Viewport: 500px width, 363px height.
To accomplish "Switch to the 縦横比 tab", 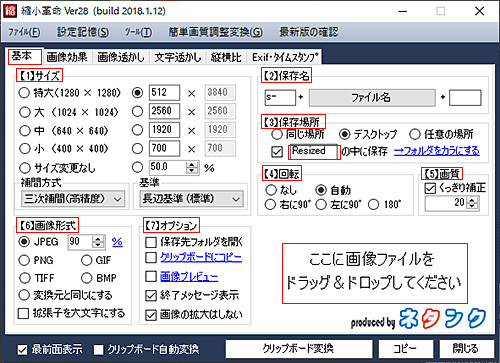I will (226, 57).
